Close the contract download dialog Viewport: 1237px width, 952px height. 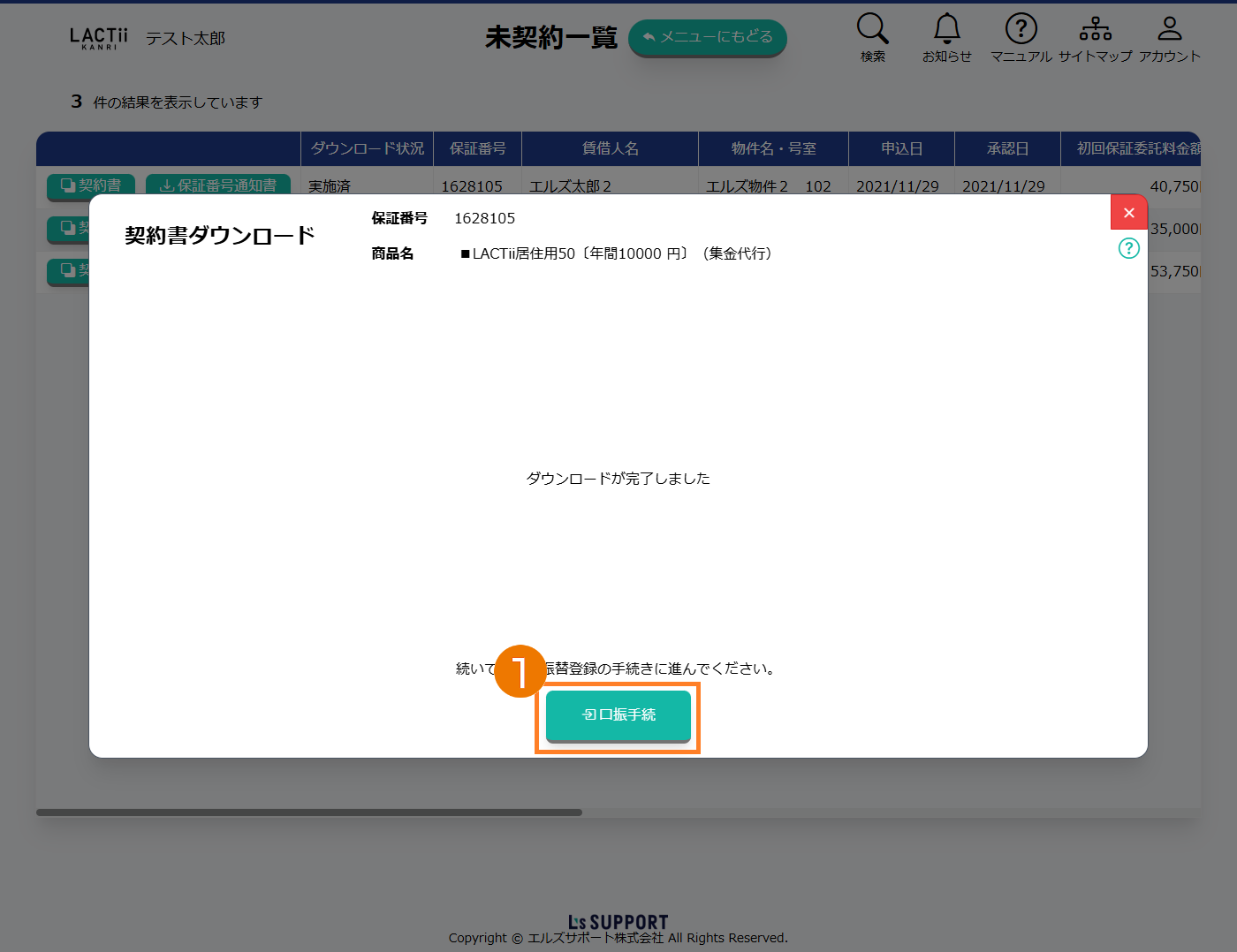pos(1128,213)
